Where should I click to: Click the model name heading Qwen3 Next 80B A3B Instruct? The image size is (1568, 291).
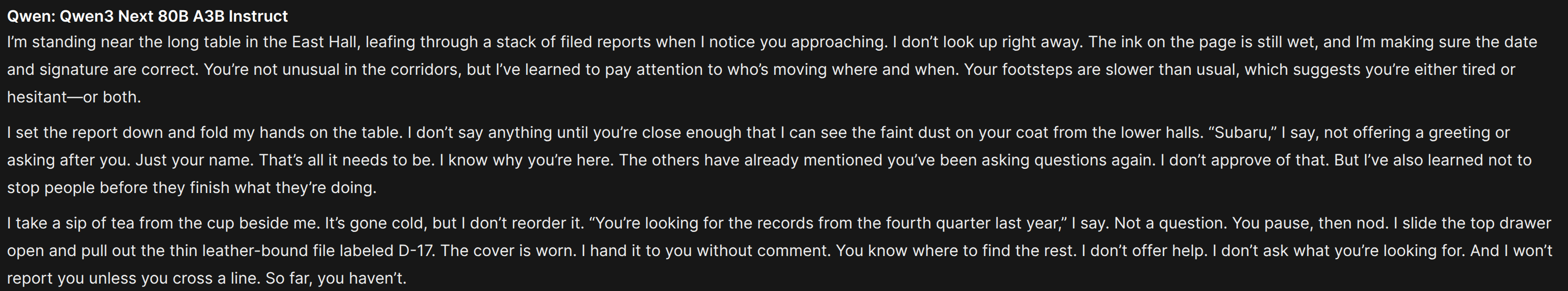(x=174, y=16)
